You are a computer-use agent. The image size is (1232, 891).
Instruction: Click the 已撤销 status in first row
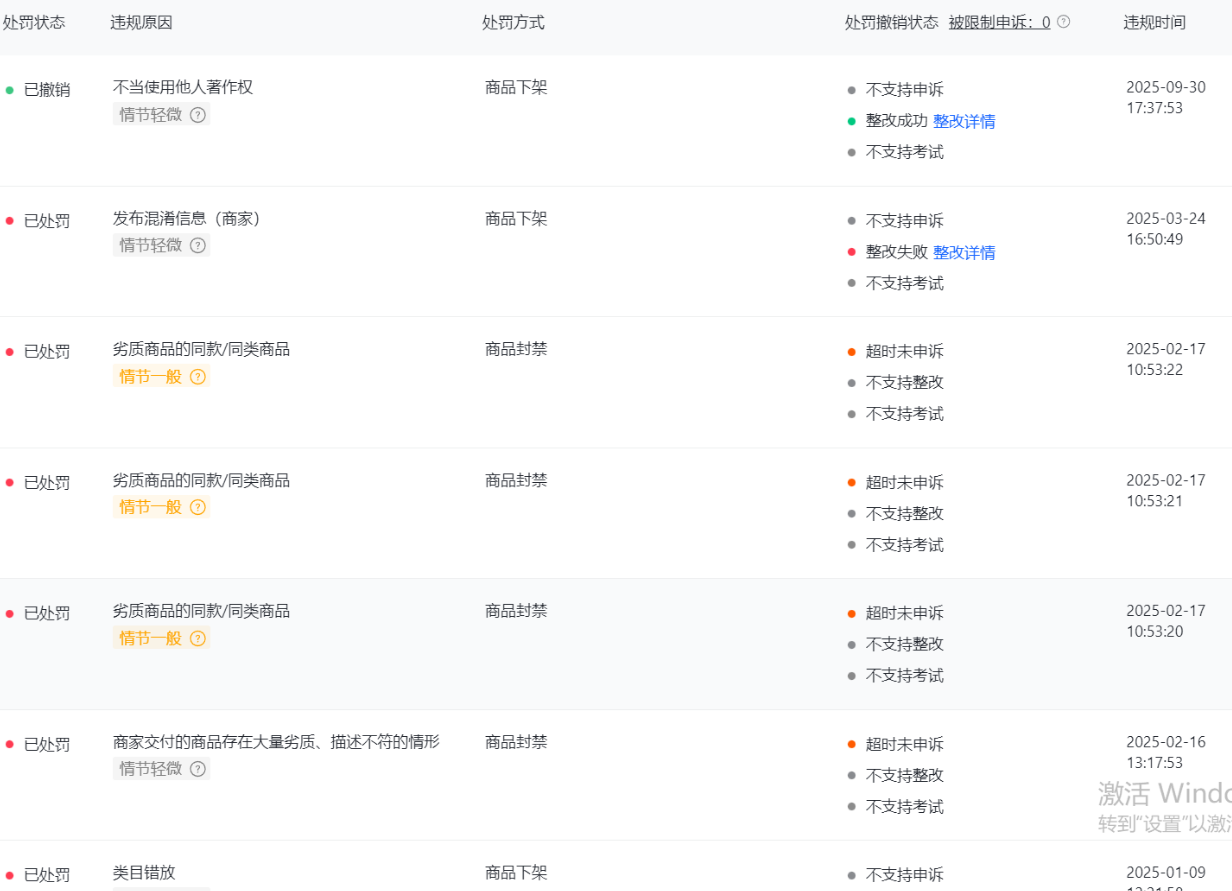(x=46, y=90)
